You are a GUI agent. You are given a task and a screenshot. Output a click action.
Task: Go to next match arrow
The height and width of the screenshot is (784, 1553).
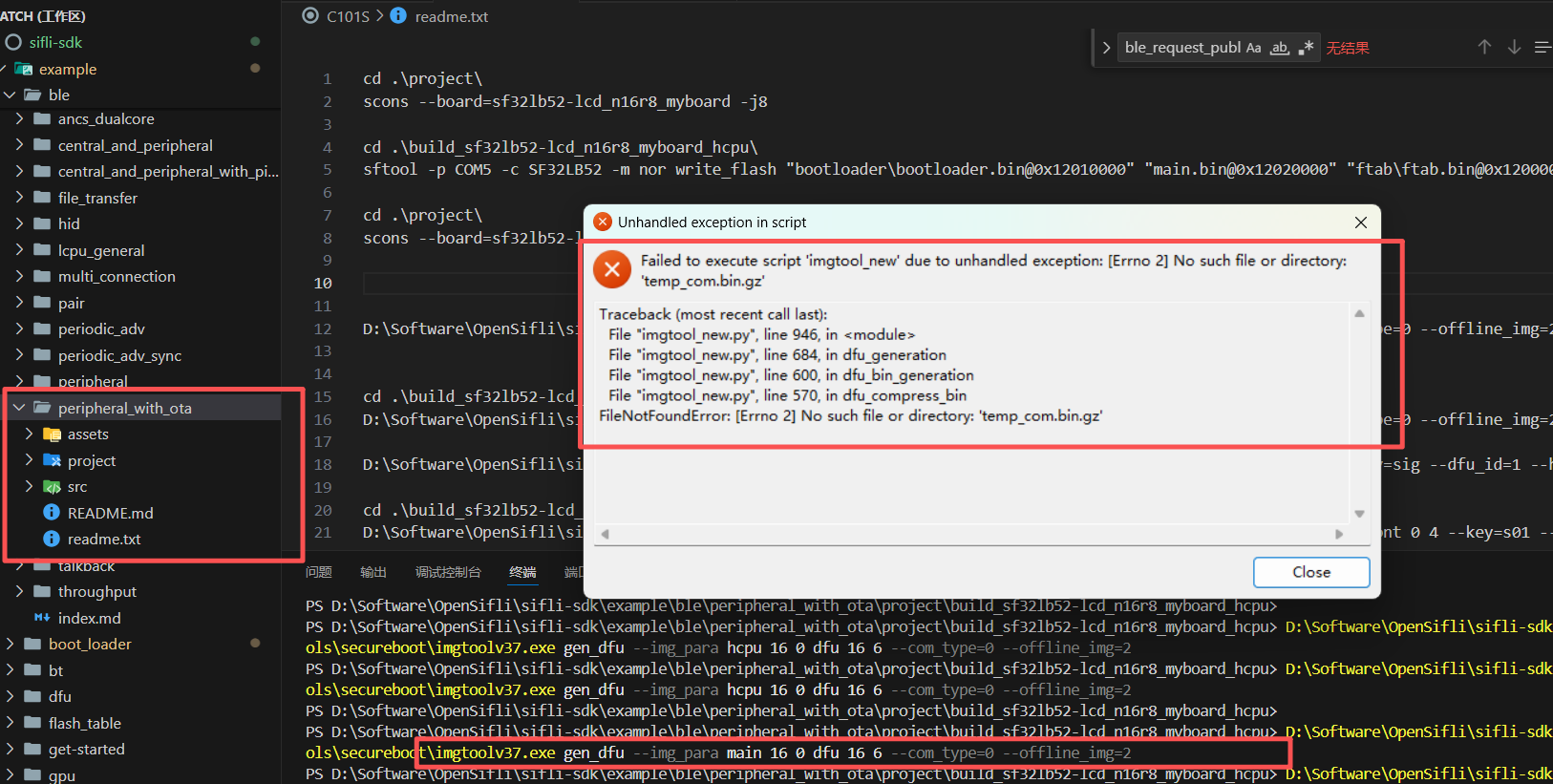1514,48
